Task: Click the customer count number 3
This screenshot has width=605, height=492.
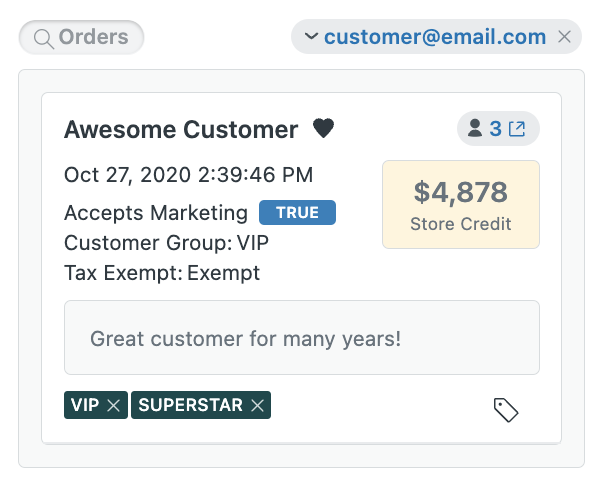Action: click(495, 128)
